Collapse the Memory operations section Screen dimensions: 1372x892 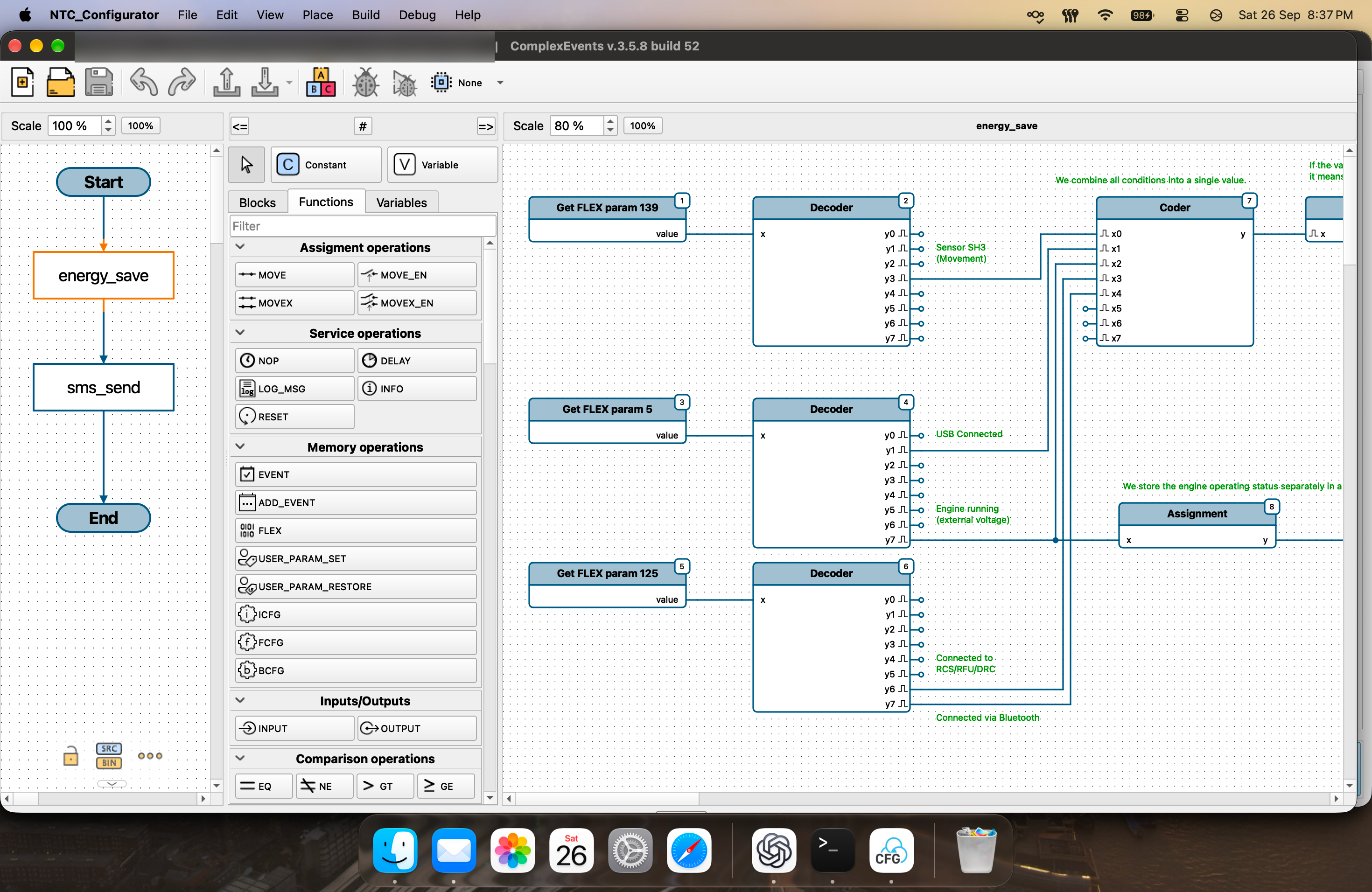(x=240, y=446)
